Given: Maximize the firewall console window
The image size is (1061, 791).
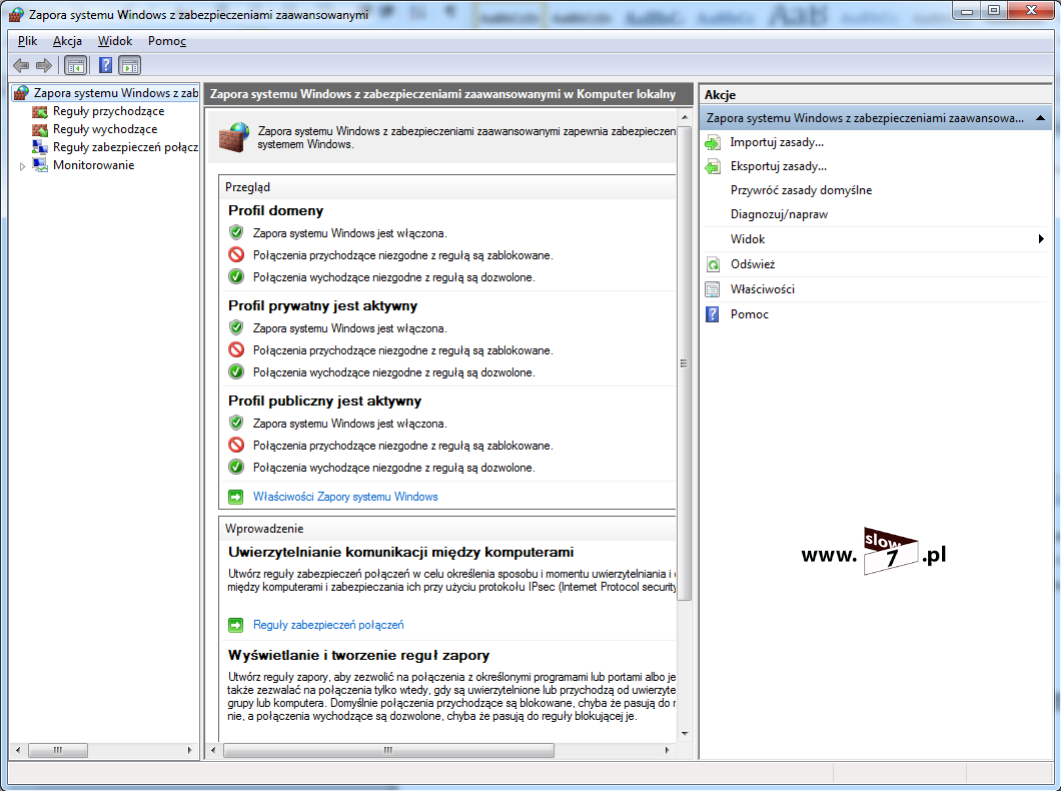Looking at the screenshot, I should (x=993, y=10).
